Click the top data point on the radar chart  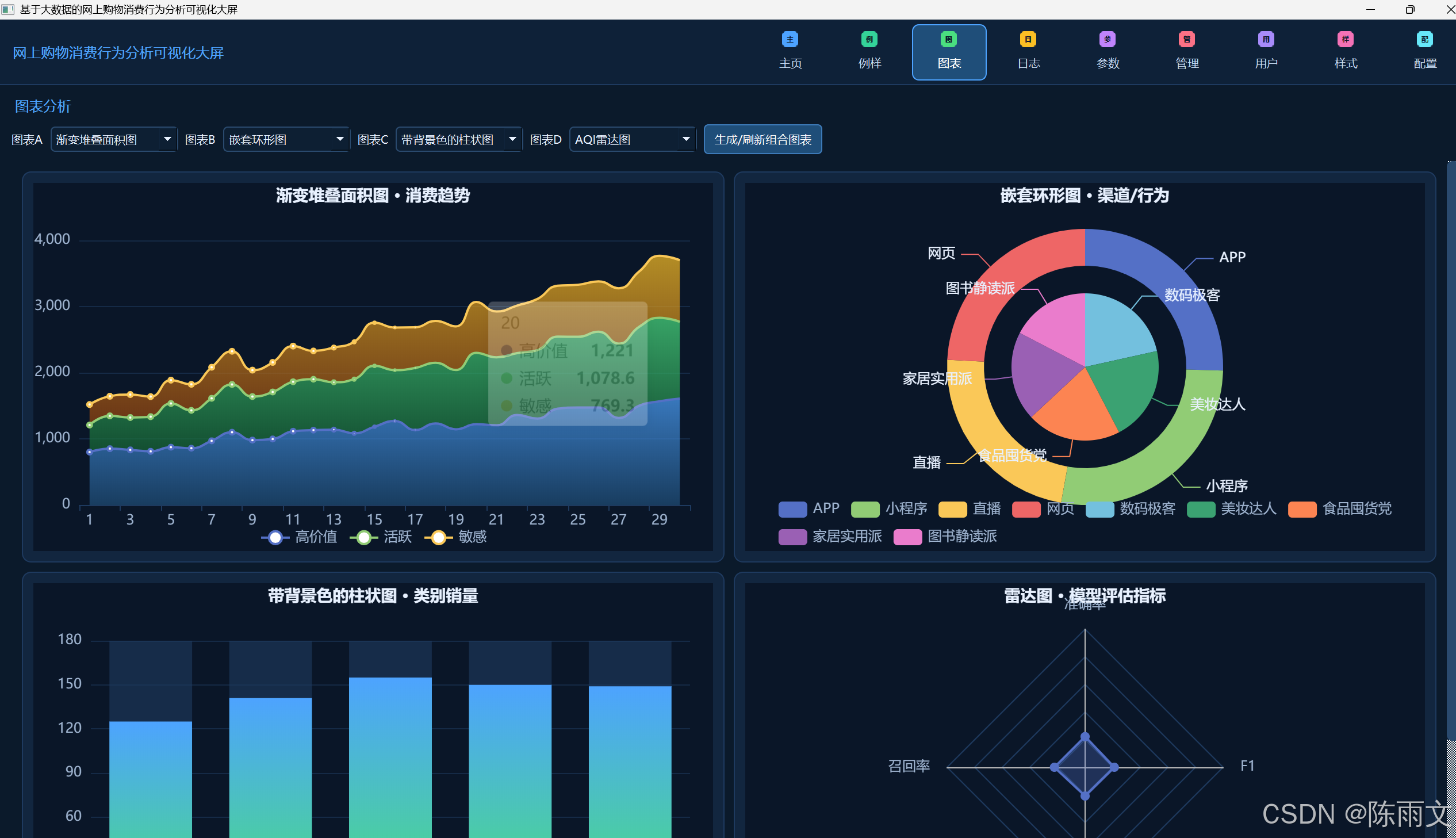(x=1085, y=737)
